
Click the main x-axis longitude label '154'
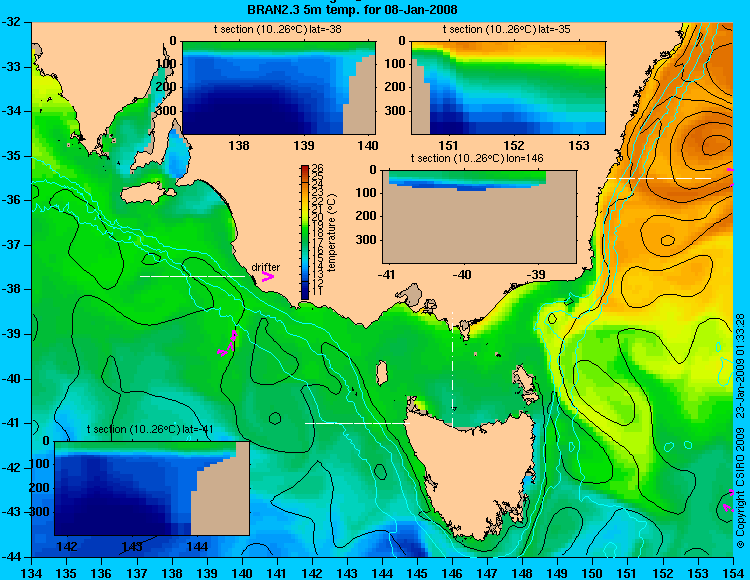pyautogui.click(x=733, y=573)
